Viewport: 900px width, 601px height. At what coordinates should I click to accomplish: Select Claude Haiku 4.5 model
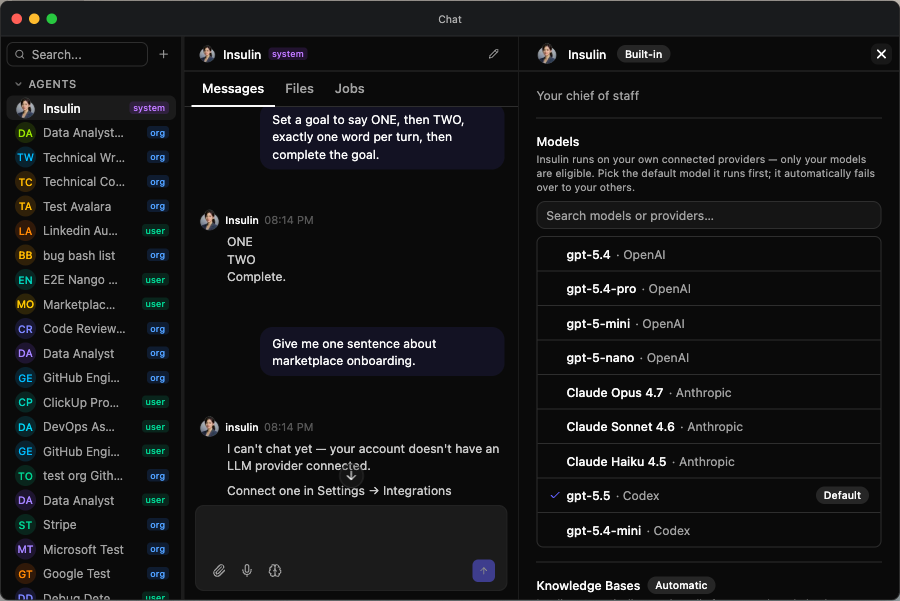[708, 461]
